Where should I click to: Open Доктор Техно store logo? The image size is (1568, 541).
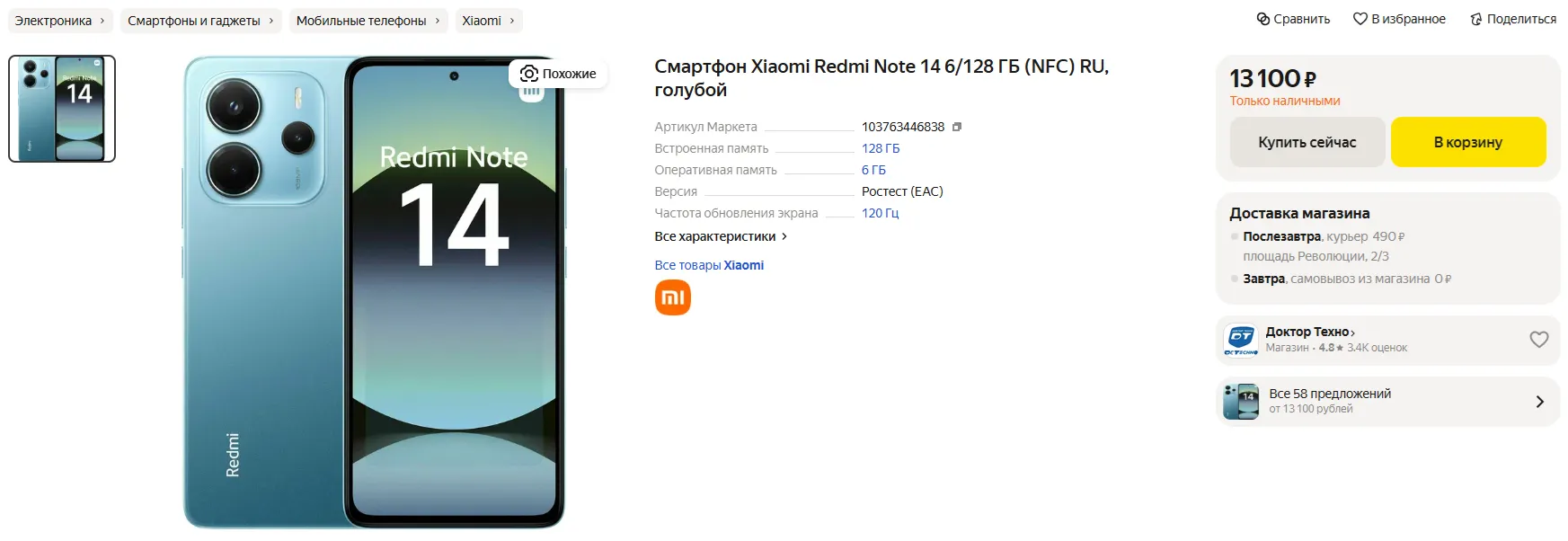tap(1241, 340)
